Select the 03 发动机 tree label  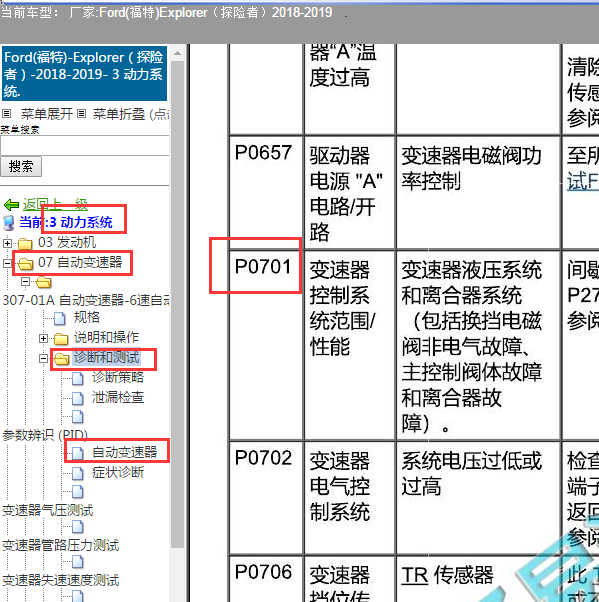67,242
